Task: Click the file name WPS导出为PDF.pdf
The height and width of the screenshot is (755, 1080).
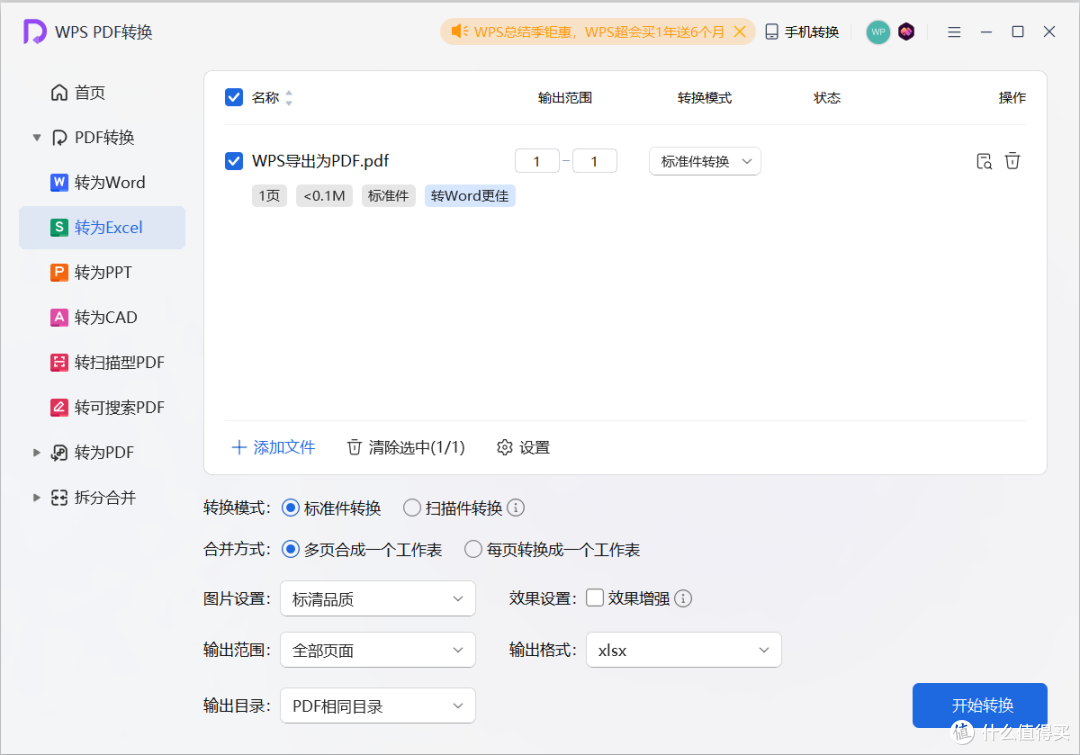Action: pos(320,161)
